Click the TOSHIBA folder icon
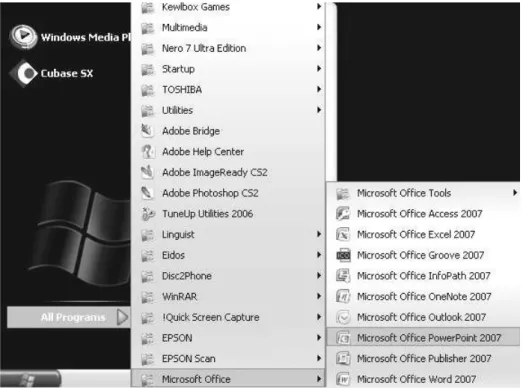523x389 pixels. (x=148, y=90)
